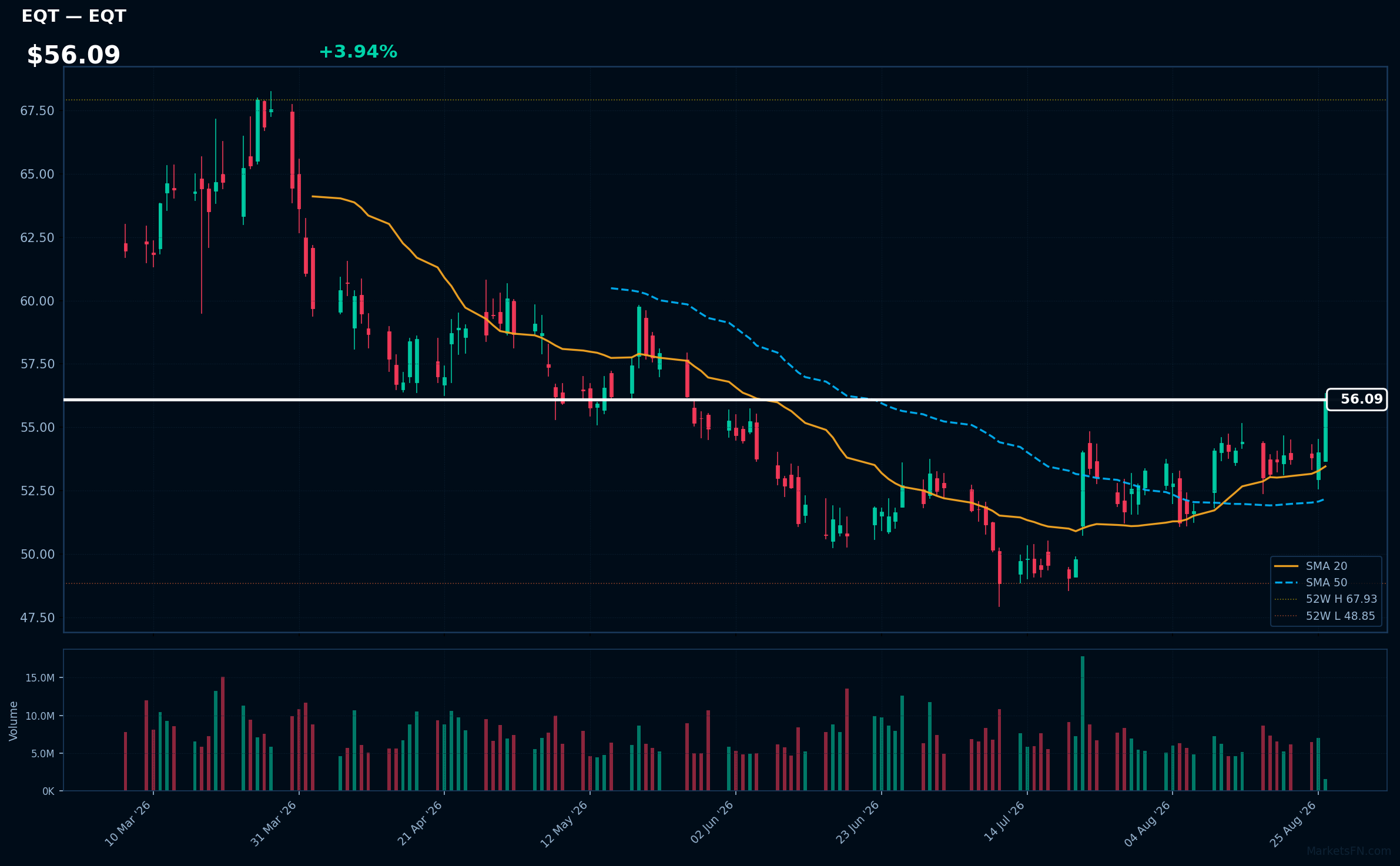This screenshot has height=866, width=1400.
Task: Click the EQT — EQT chart title
Action: click(x=73, y=16)
